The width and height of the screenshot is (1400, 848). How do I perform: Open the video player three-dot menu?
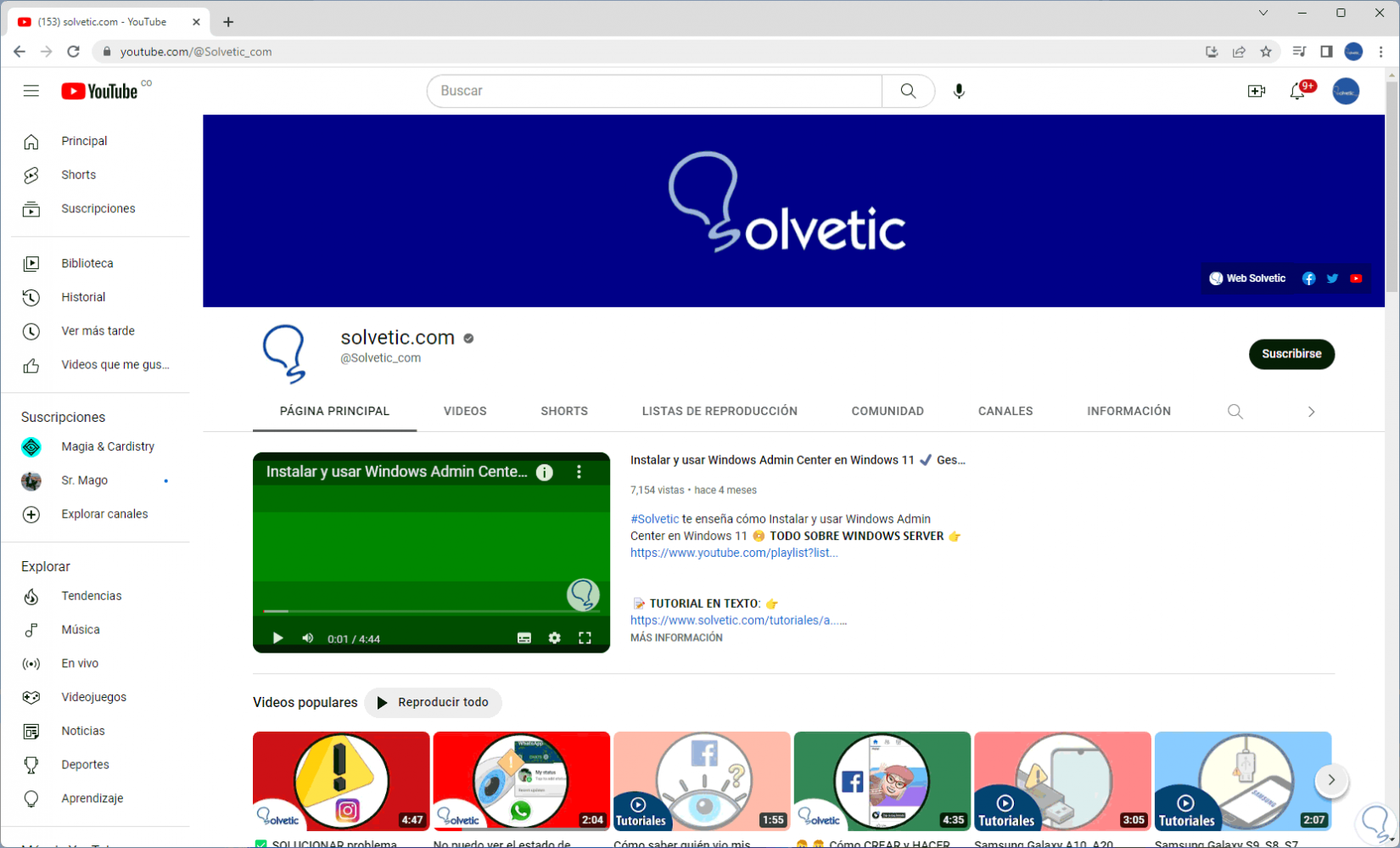tap(580, 472)
